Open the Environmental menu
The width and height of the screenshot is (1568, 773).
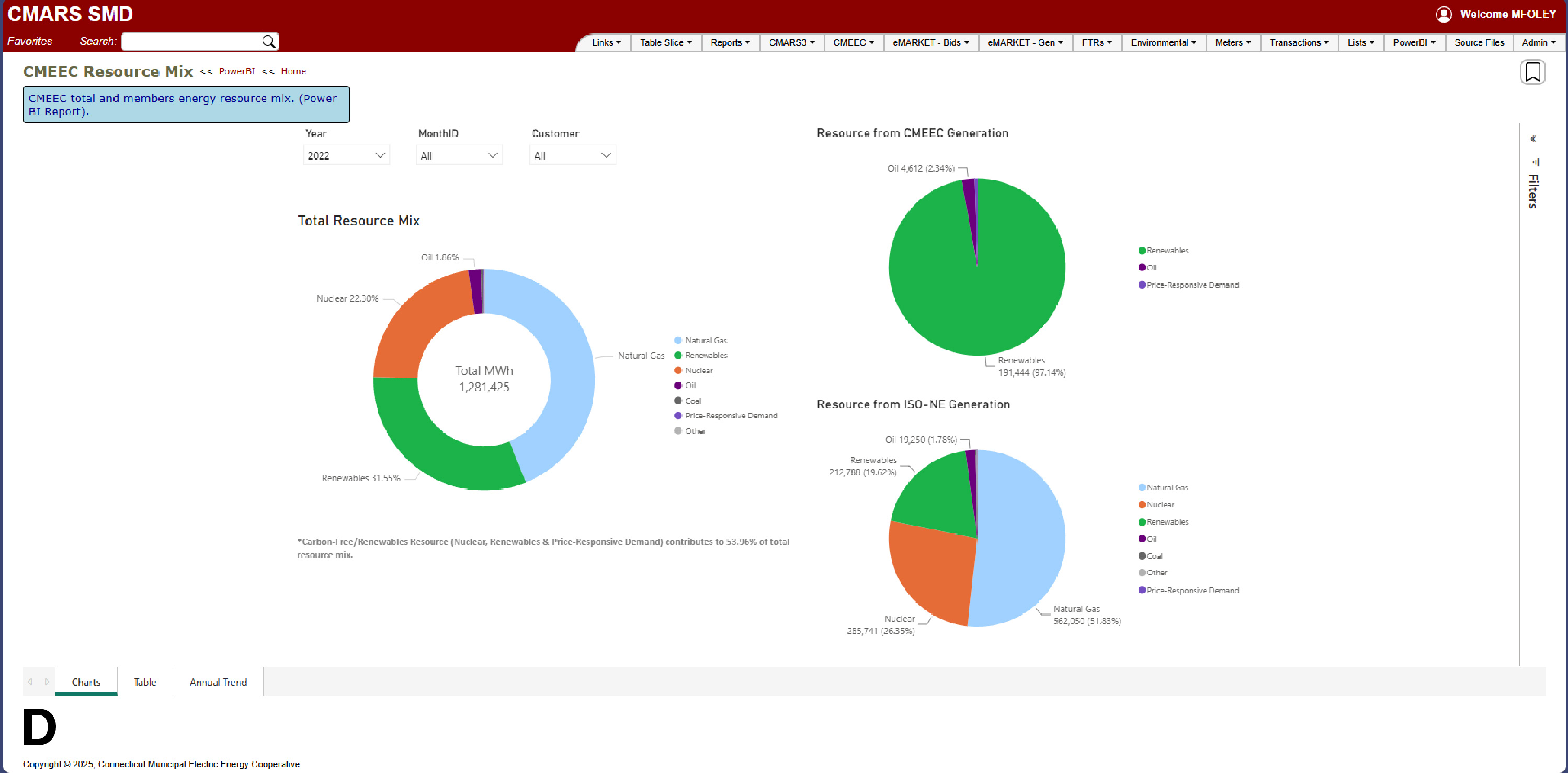pyautogui.click(x=1164, y=42)
